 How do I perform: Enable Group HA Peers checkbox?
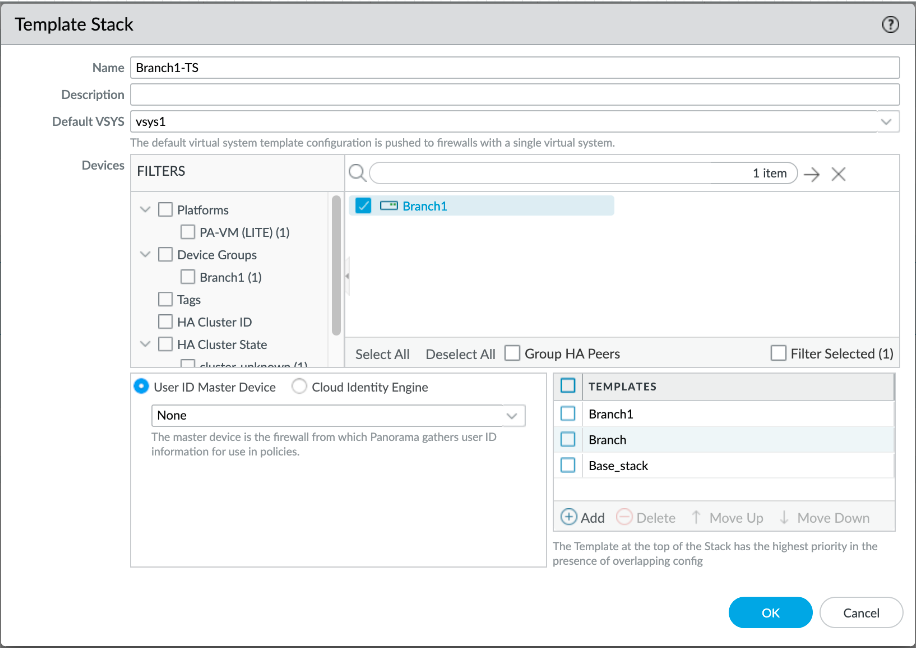(512, 353)
